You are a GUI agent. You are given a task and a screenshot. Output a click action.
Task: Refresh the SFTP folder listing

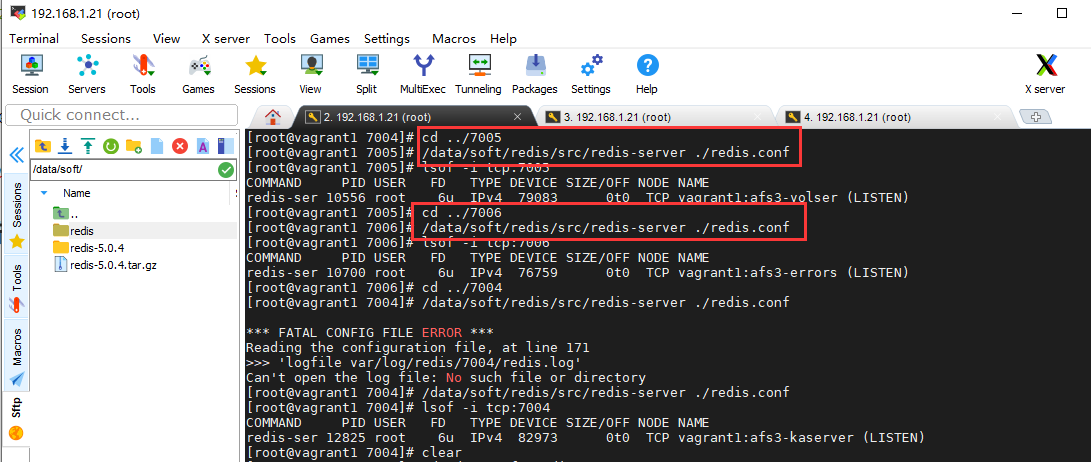click(x=111, y=146)
